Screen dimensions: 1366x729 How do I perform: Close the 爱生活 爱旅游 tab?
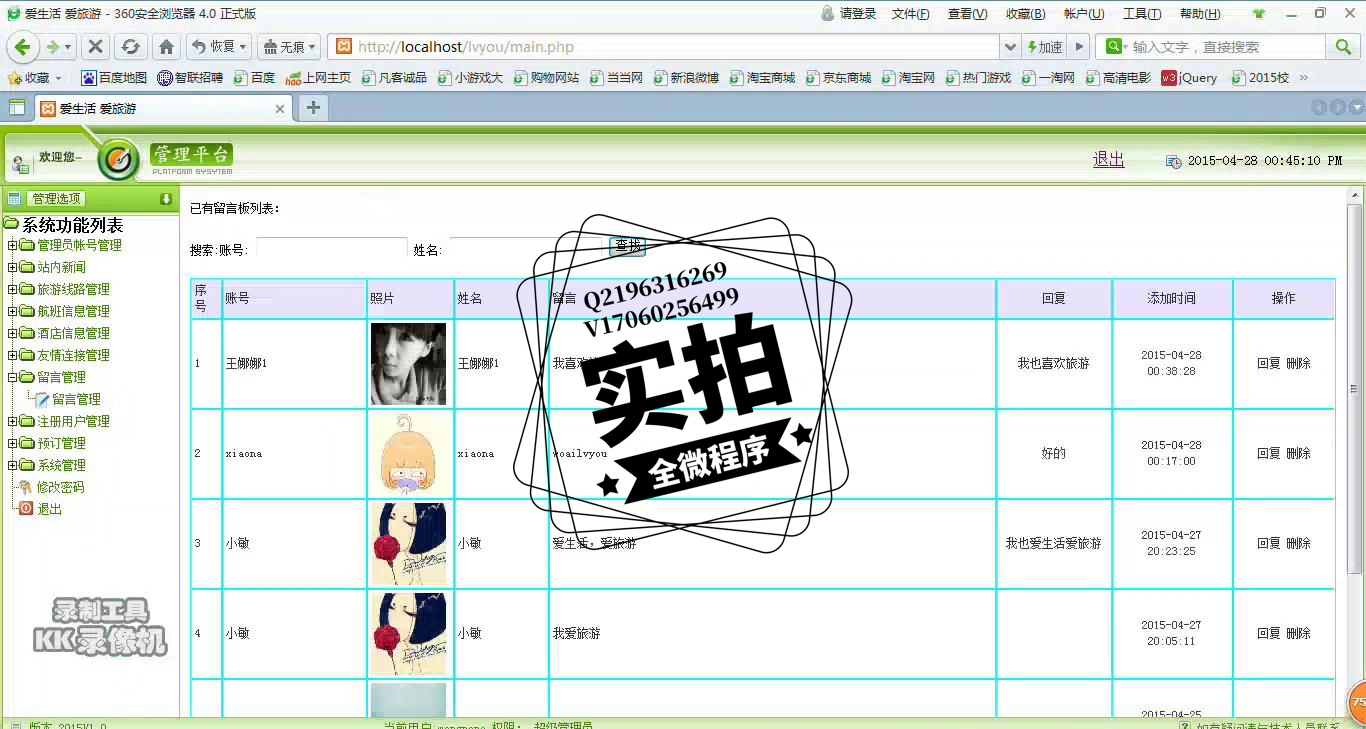click(x=280, y=109)
